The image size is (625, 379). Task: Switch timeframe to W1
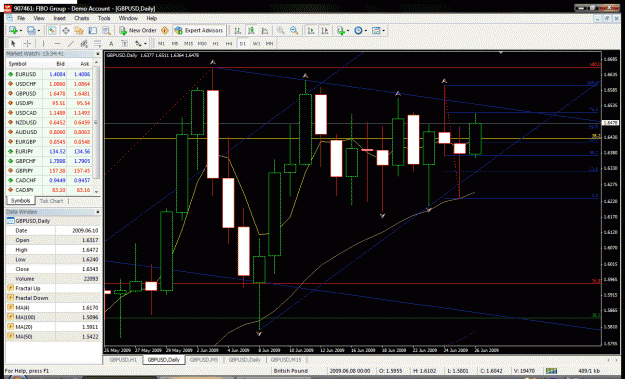coord(256,43)
